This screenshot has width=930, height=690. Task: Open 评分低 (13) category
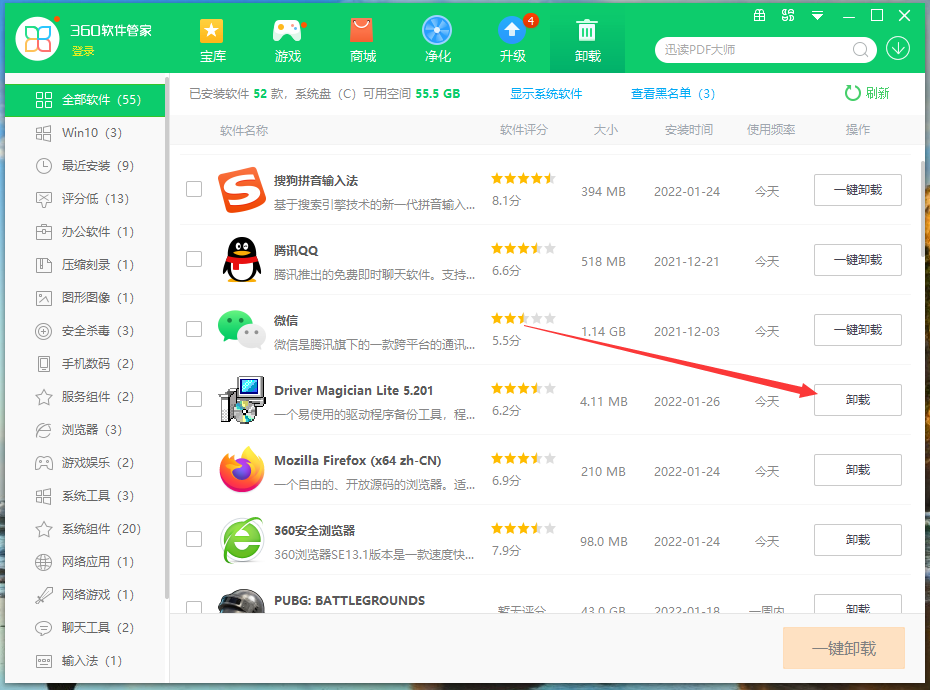point(85,199)
